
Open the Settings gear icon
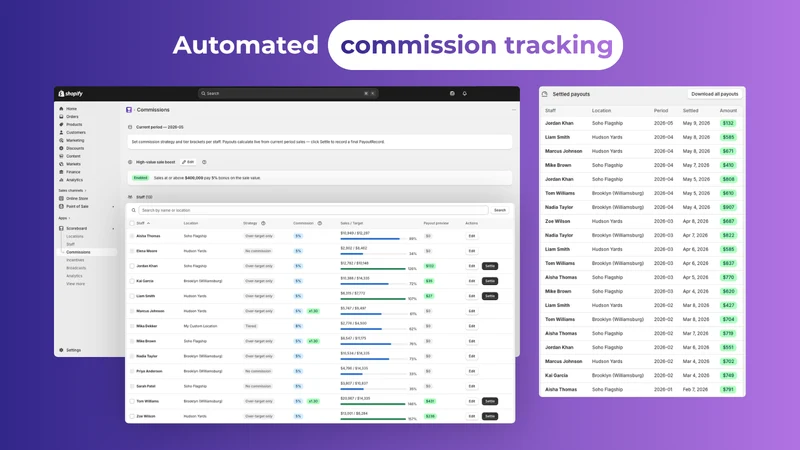click(61, 350)
